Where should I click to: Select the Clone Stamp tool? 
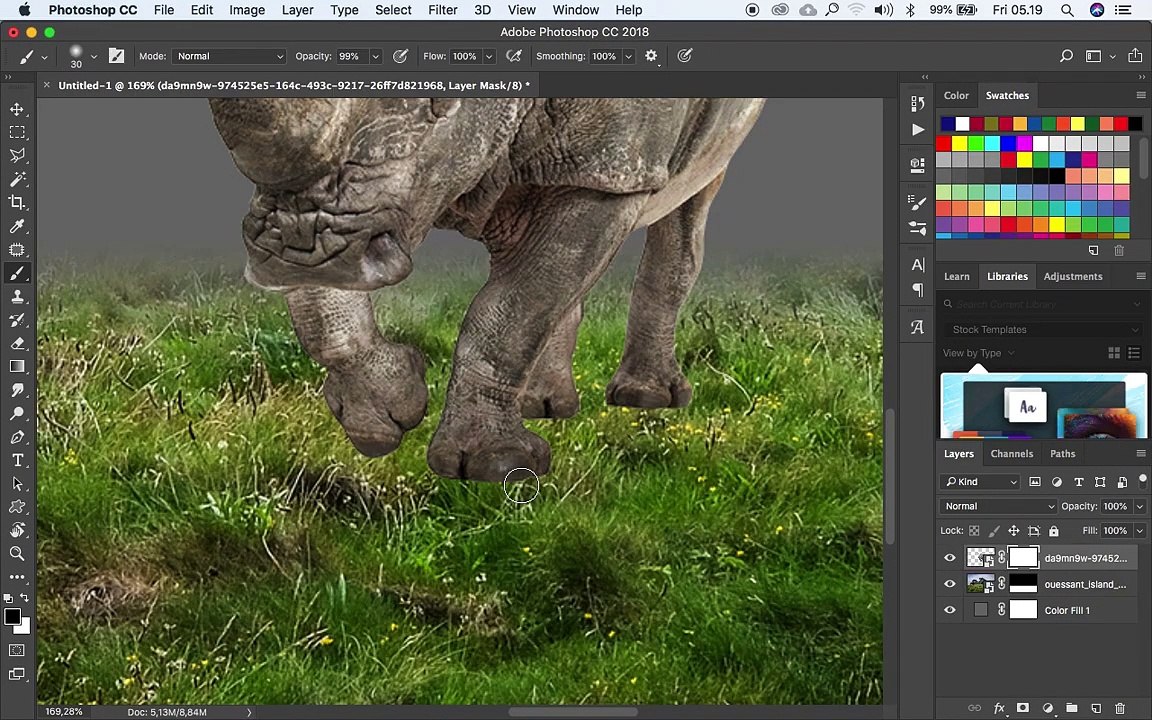[x=17, y=297]
